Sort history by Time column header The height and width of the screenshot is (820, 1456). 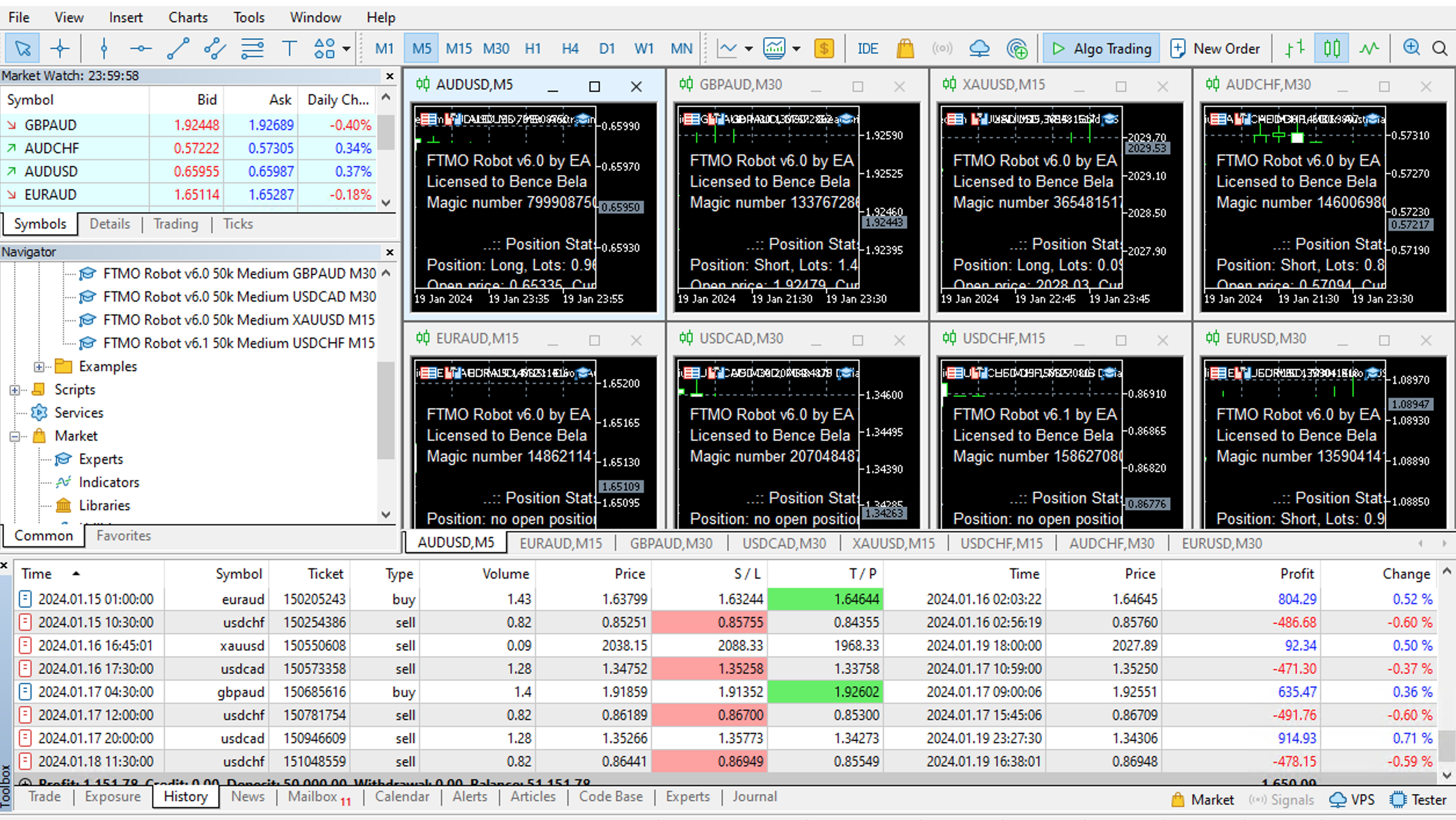coord(37,574)
